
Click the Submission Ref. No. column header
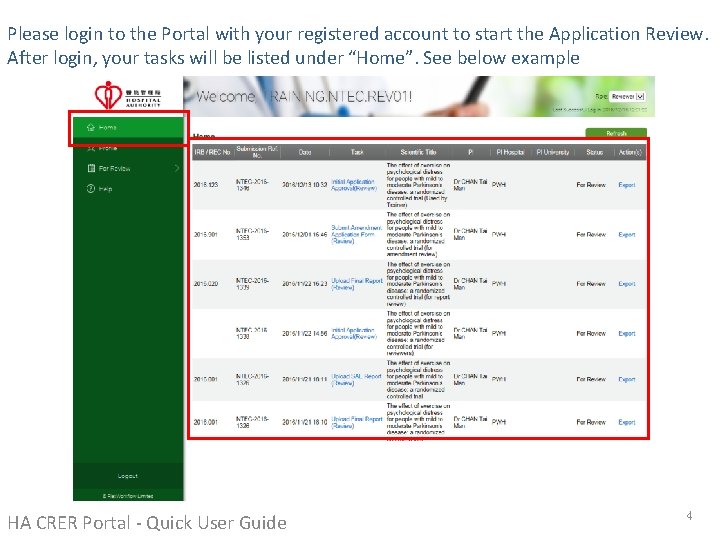click(x=257, y=152)
